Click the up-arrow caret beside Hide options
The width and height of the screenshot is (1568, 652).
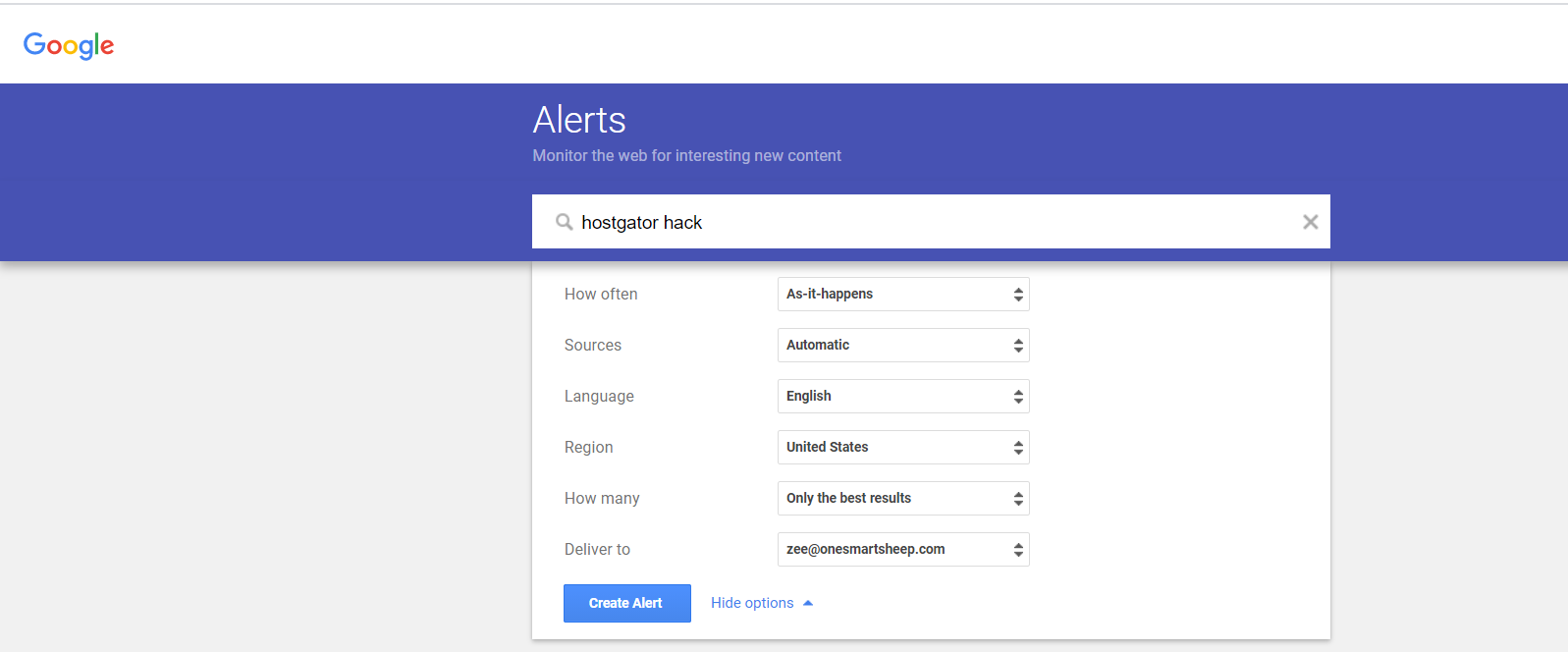tap(808, 603)
